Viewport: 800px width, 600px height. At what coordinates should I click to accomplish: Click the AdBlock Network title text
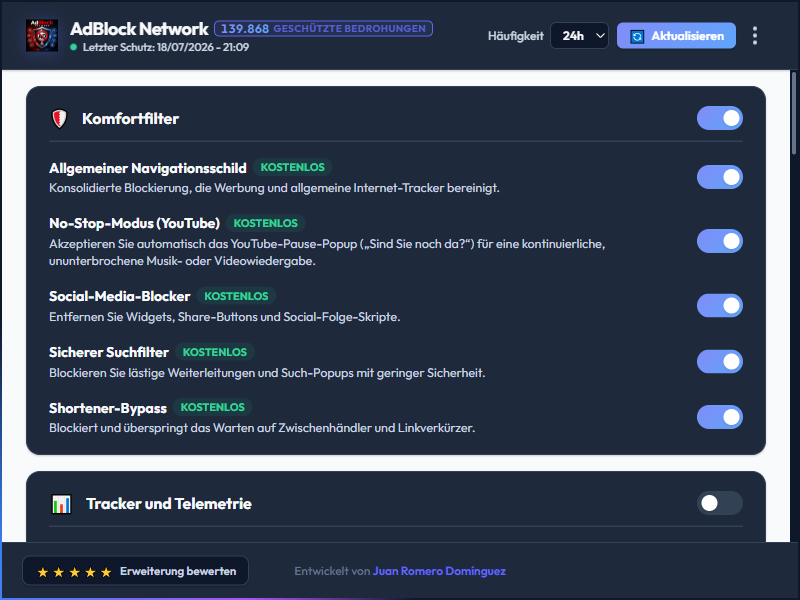pos(139,29)
